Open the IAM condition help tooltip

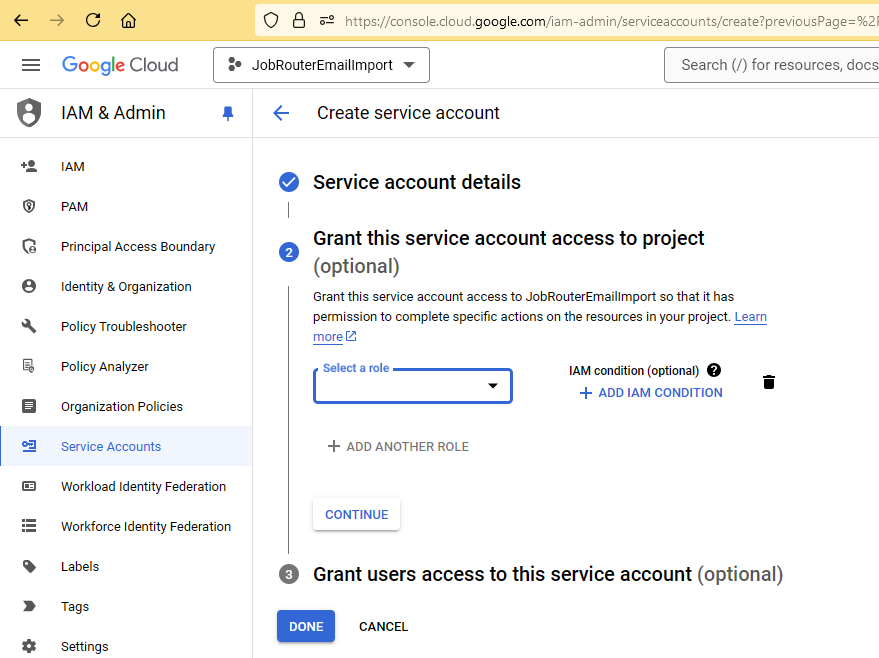(x=714, y=370)
